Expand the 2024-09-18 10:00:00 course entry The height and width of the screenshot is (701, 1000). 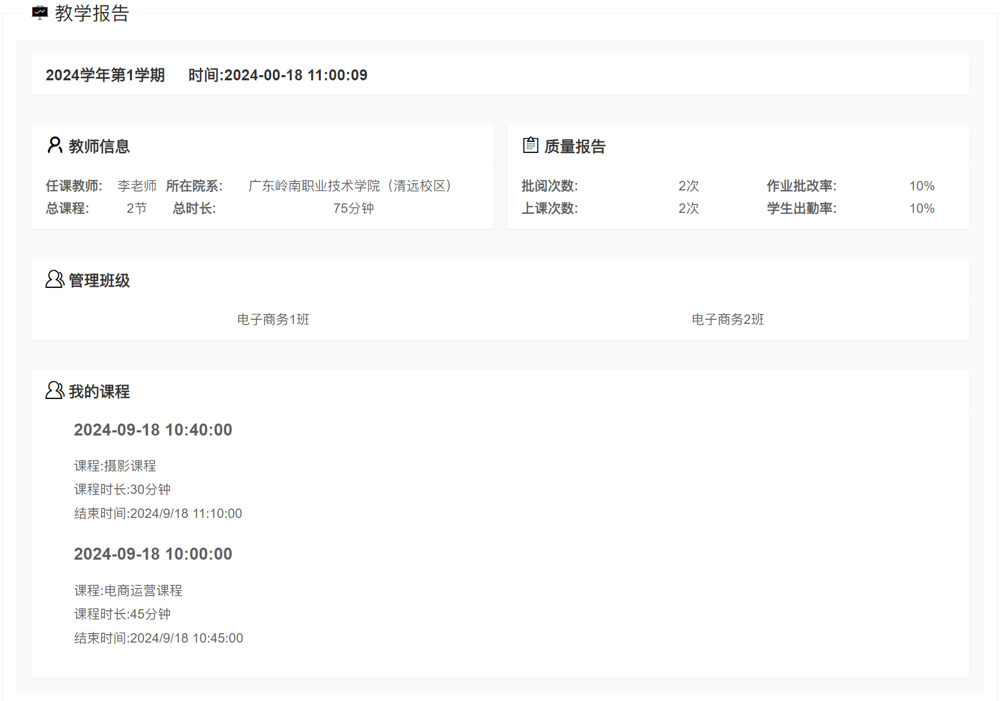pyautogui.click(x=152, y=553)
